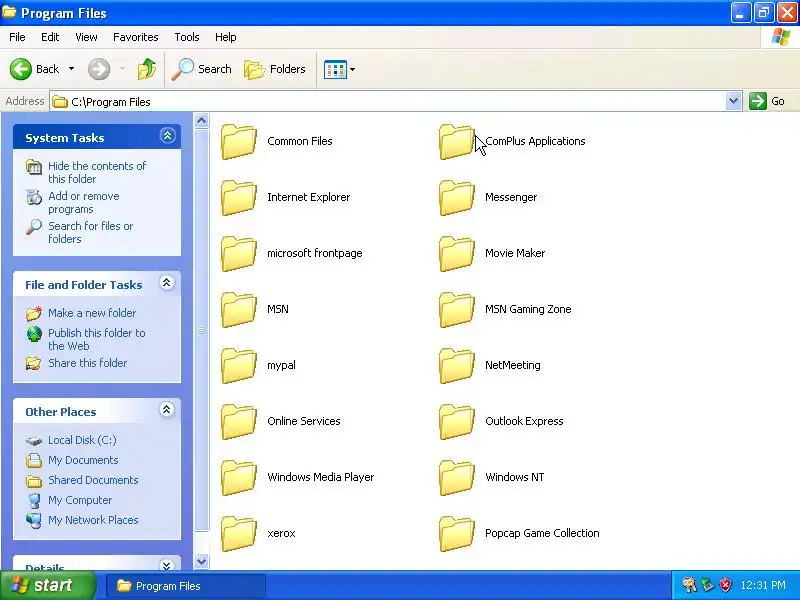Select the Windows Media Player folder icon
800x600 pixels.
pos(238,478)
